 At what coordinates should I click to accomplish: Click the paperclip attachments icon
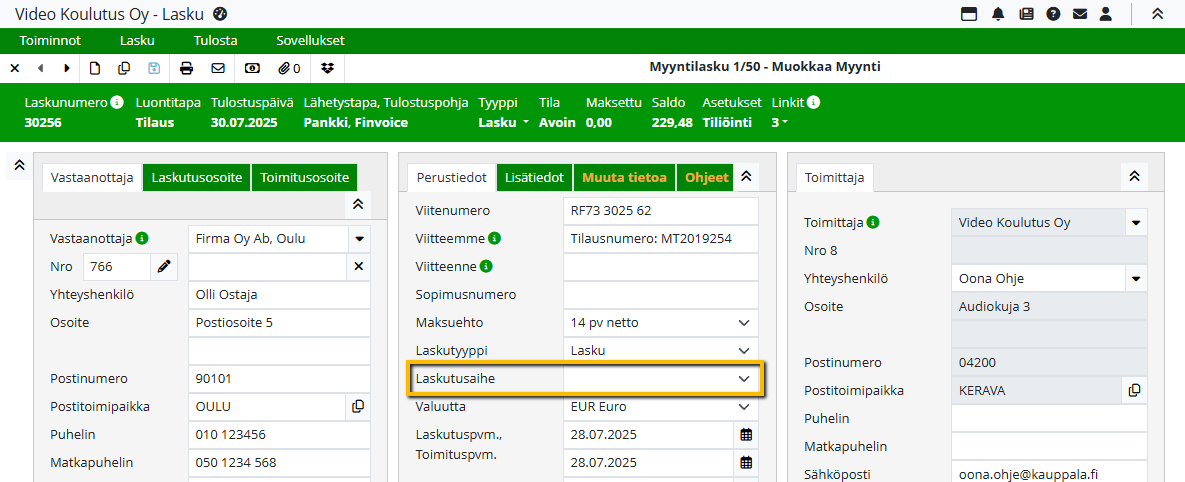[x=289, y=68]
